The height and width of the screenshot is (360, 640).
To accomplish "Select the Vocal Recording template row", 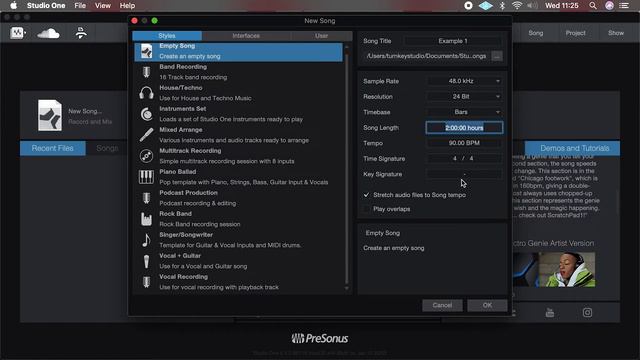I will point(238,282).
